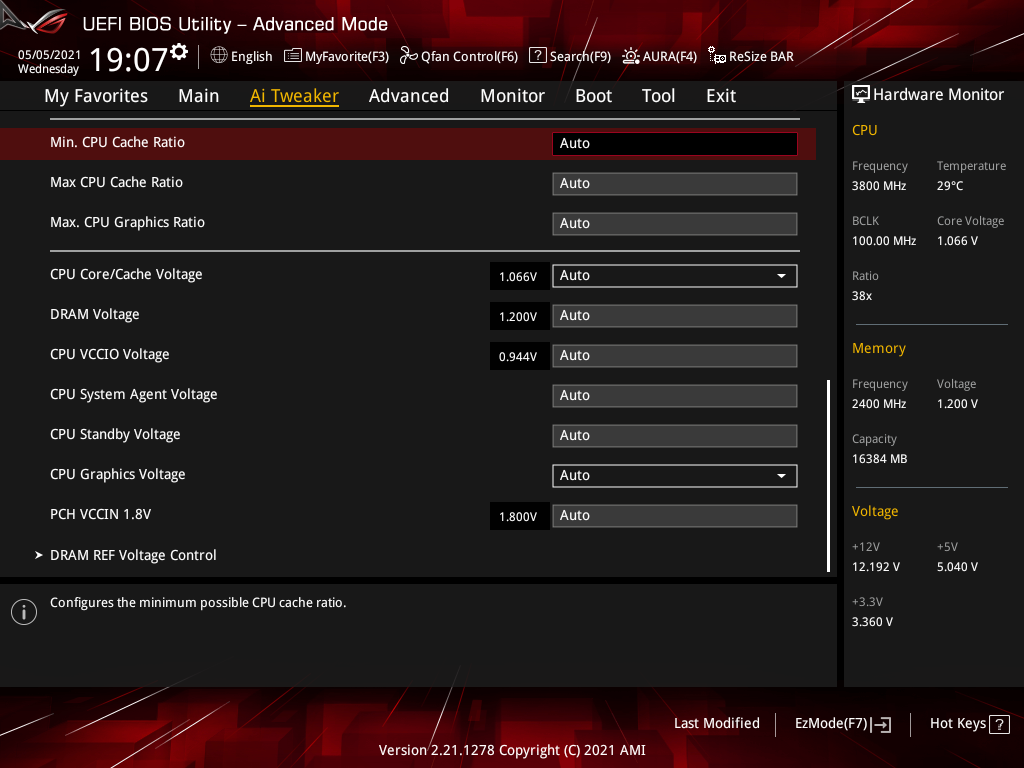Click the 38x ratio value

(862, 296)
